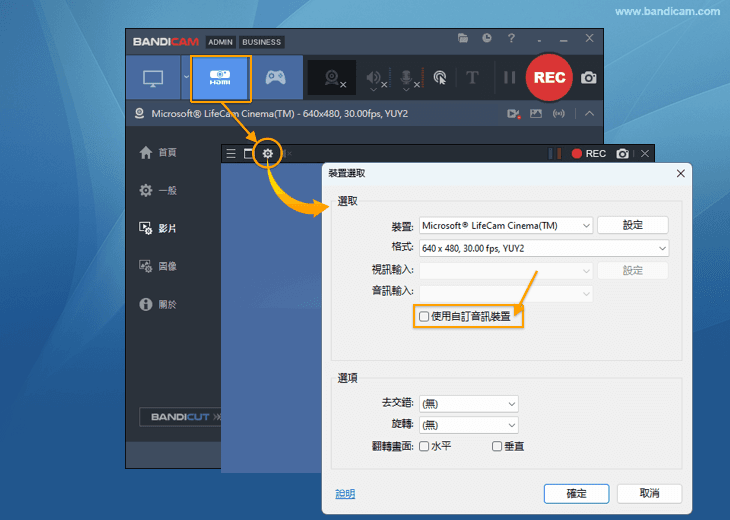The height and width of the screenshot is (520, 730).
Task: Open the 關於 about tab
Action: (x=158, y=304)
